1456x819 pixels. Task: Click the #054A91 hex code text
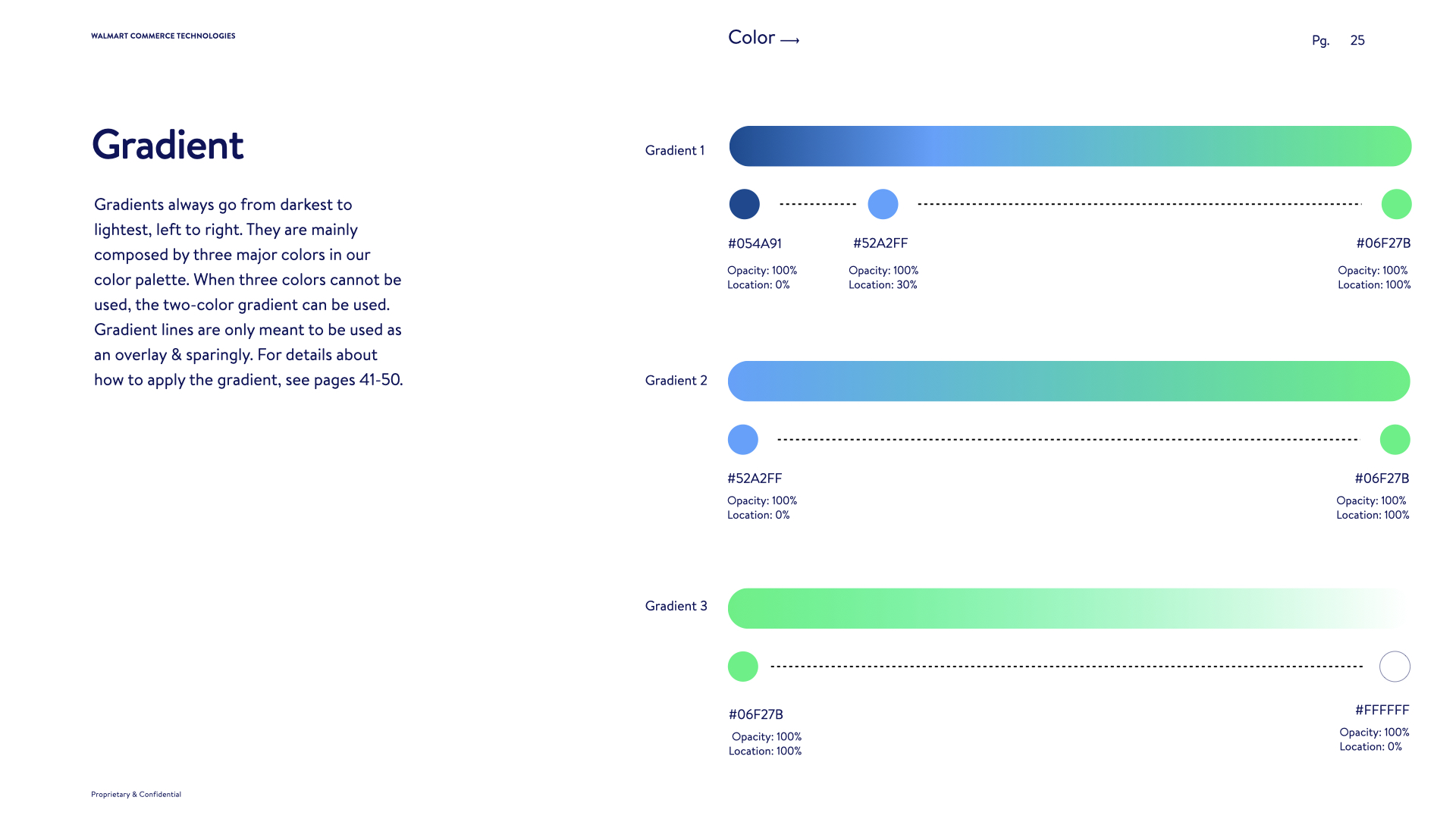coord(755,243)
